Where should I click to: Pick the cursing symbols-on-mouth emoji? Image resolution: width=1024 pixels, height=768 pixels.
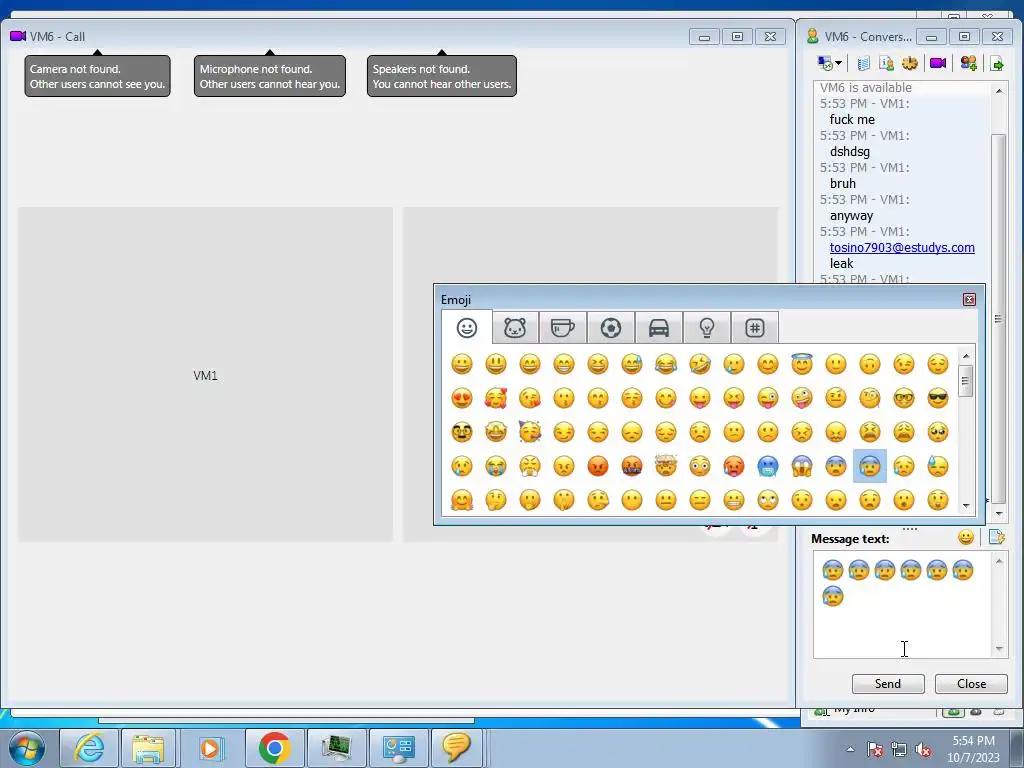pyautogui.click(x=632, y=466)
